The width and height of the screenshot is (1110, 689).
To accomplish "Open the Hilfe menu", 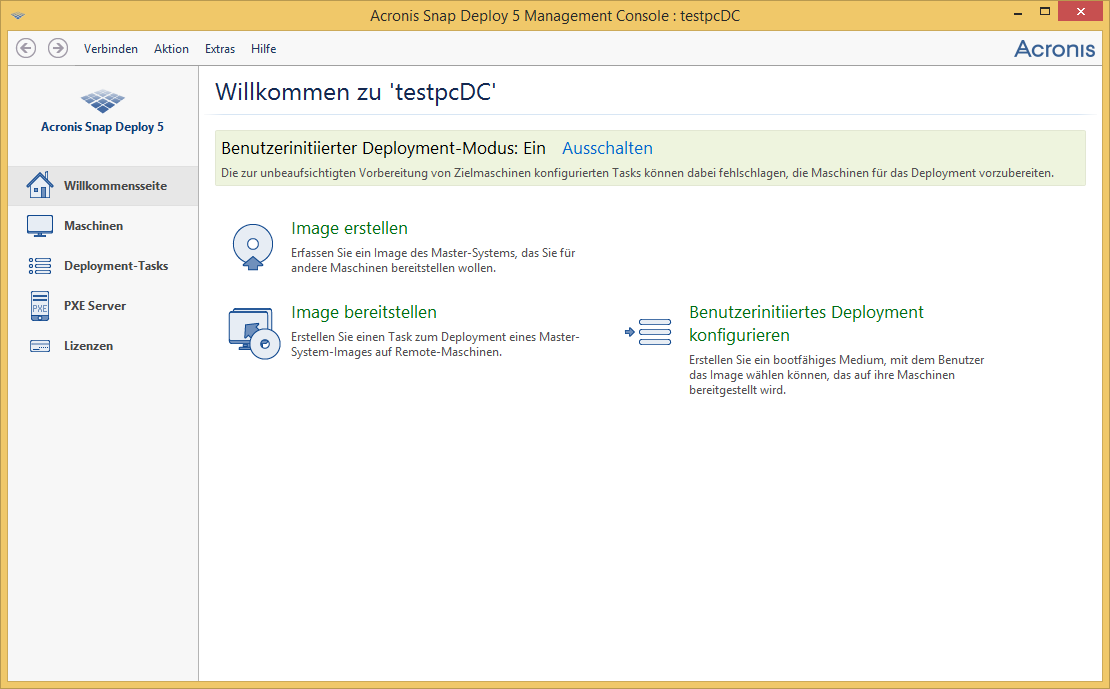I will click(263, 48).
